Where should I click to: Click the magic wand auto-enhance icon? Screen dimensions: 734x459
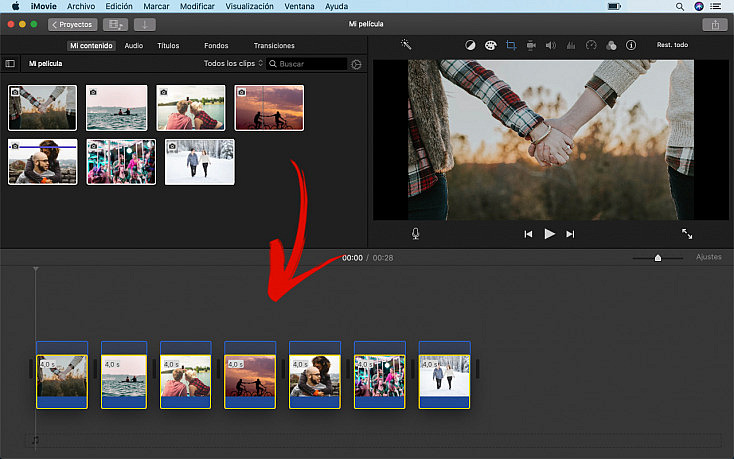point(406,44)
